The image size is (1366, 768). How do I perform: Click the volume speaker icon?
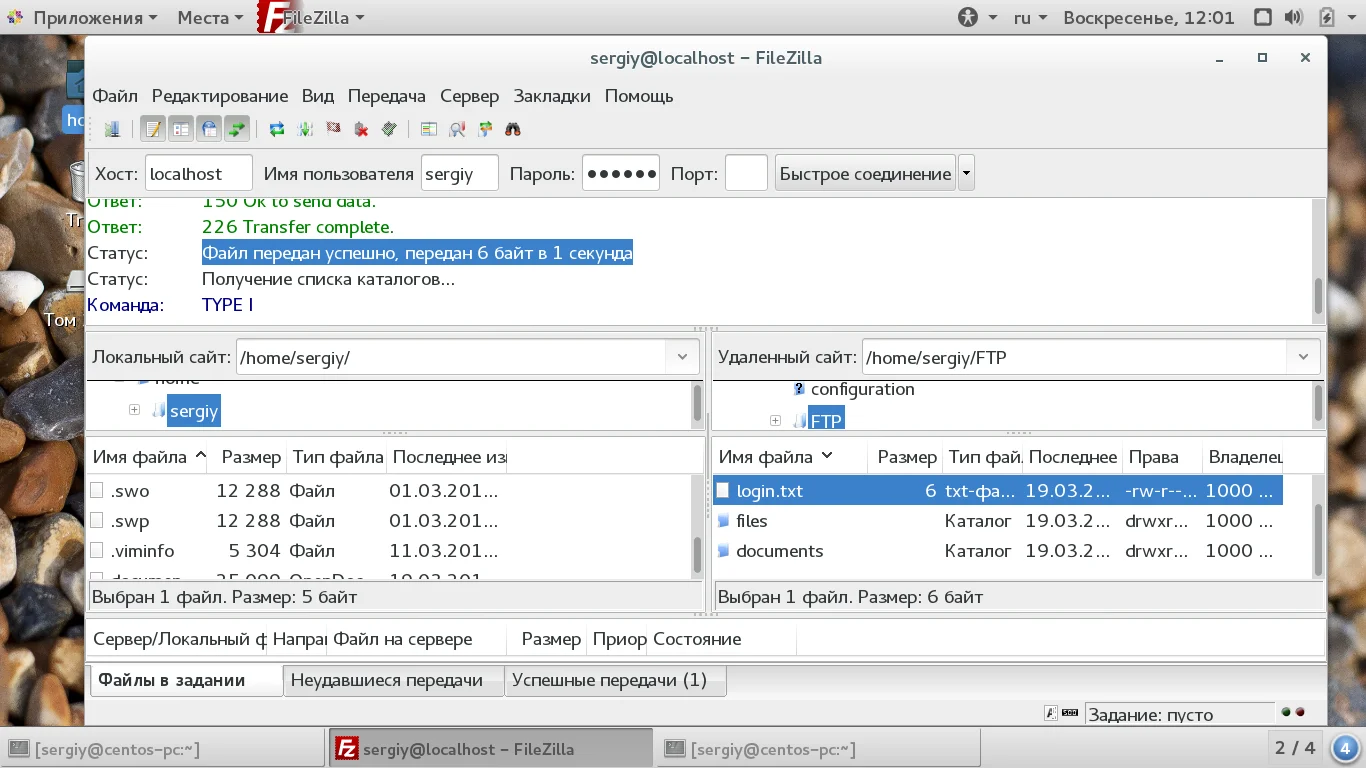point(1295,17)
